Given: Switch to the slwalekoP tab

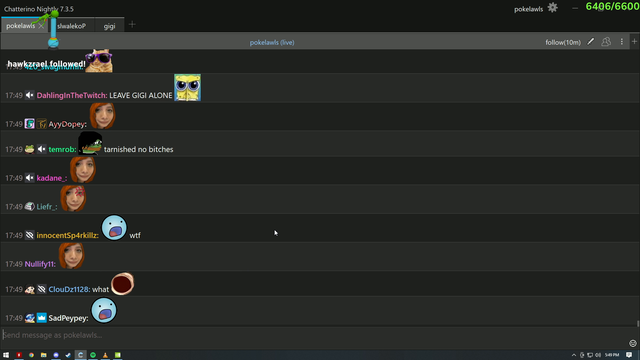Looking at the screenshot, I should tap(71, 26).
